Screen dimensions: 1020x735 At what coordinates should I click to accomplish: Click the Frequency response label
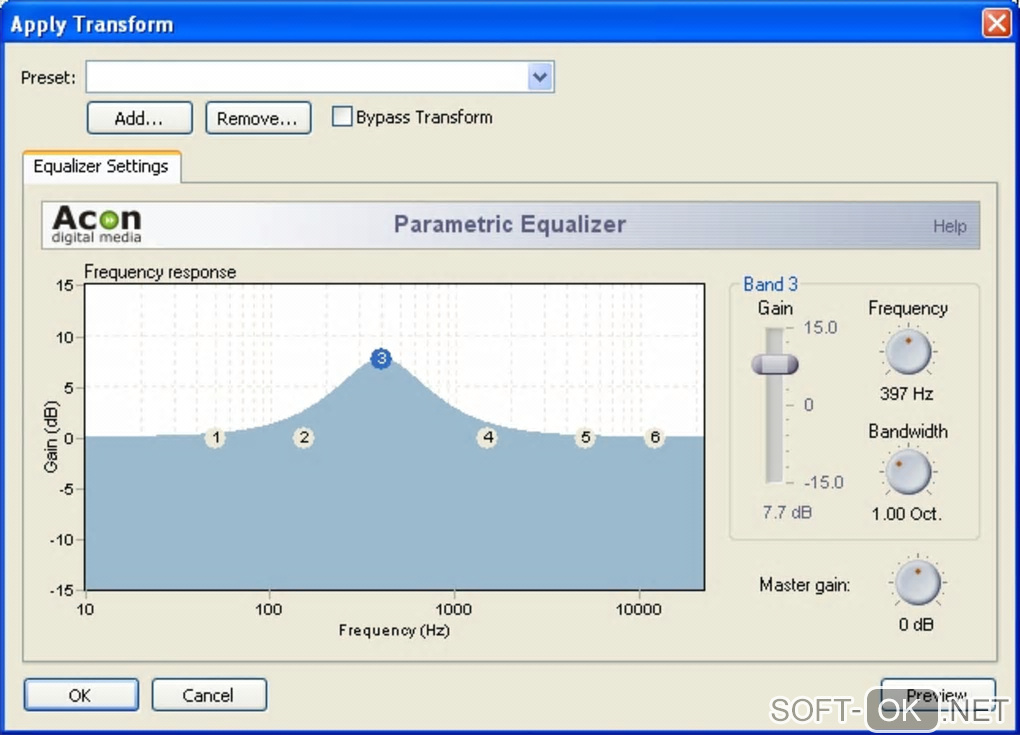click(160, 272)
